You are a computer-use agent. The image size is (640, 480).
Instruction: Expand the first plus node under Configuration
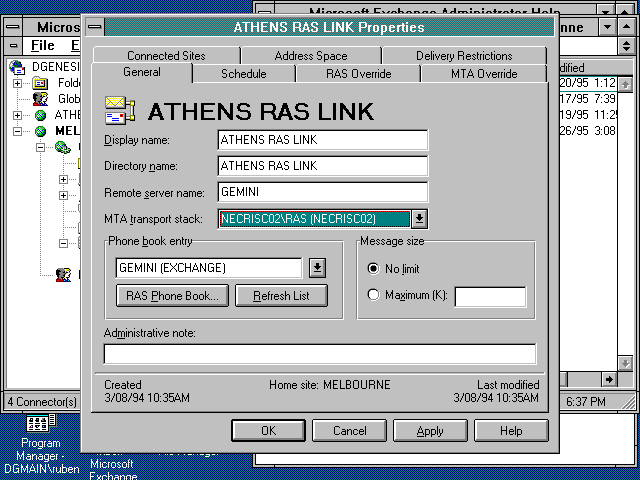63,179
